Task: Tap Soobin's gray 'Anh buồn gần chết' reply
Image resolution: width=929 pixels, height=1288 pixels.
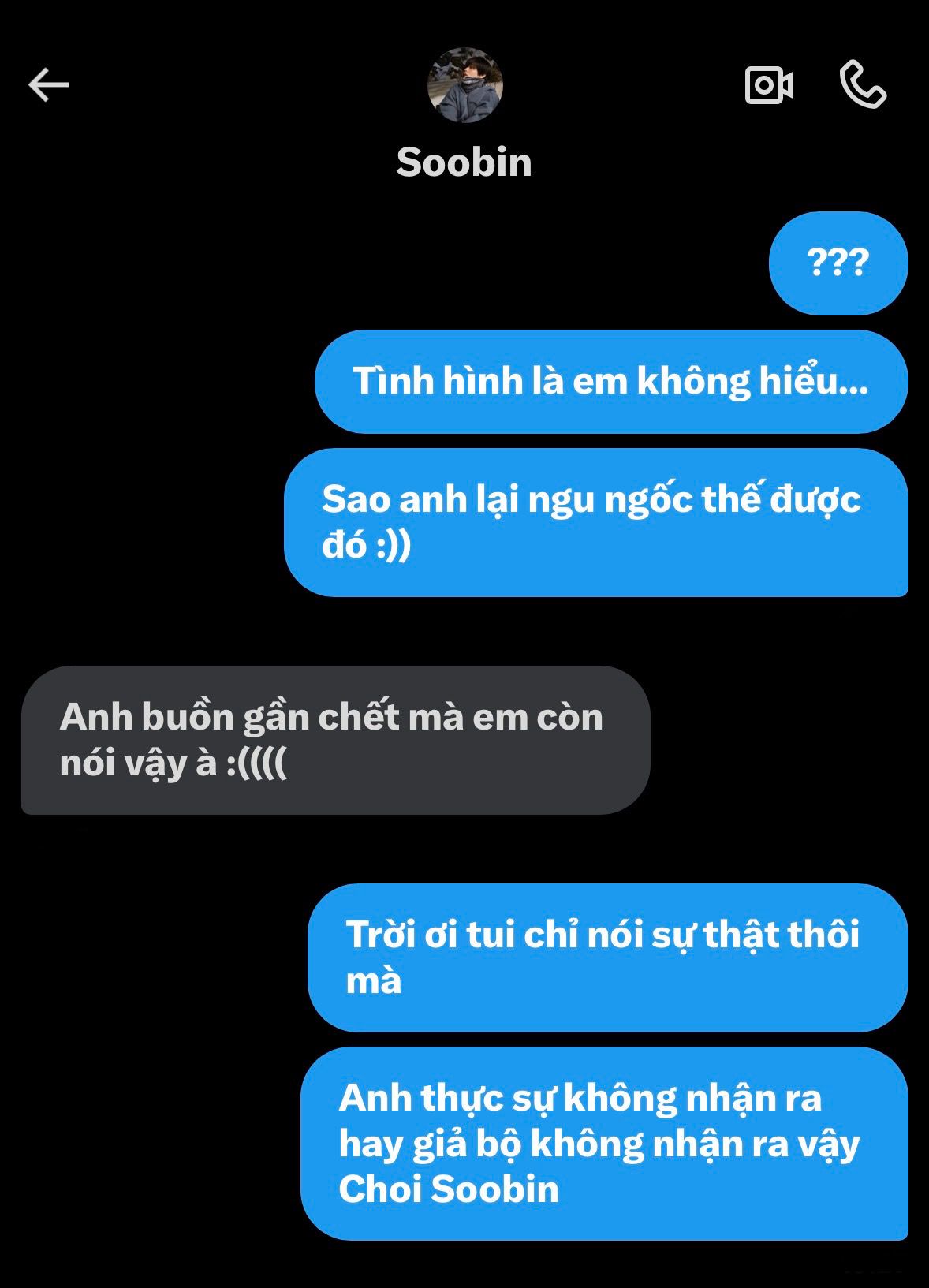Action: [x=336, y=740]
